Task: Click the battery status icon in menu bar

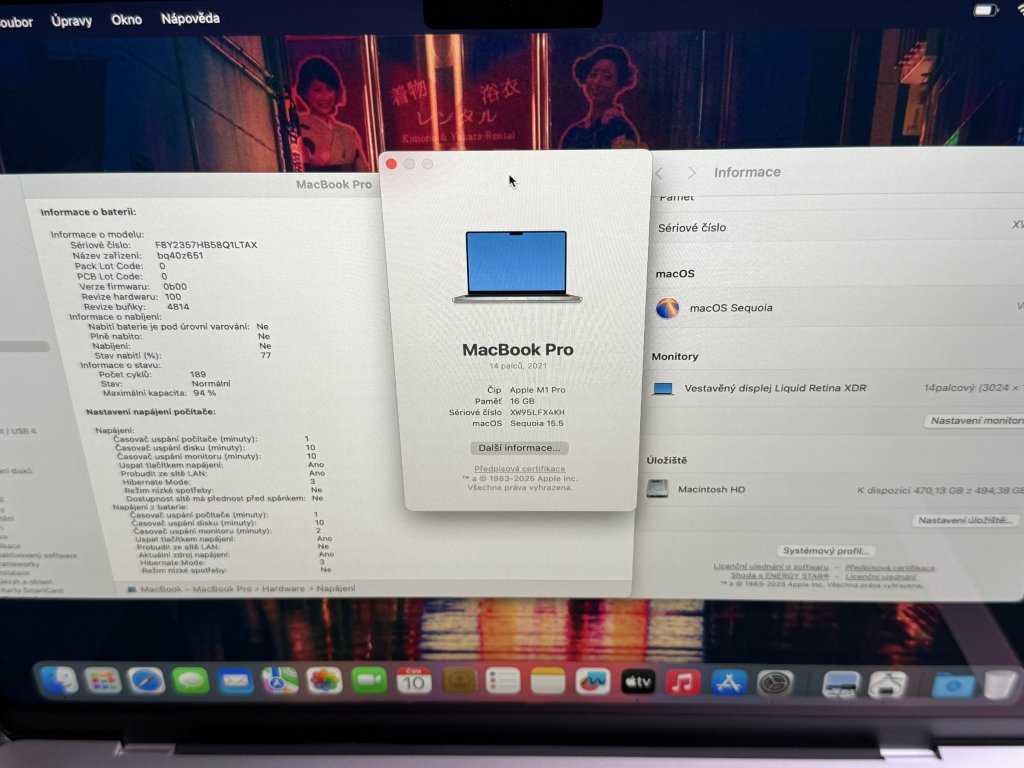Action: pos(985,10)
